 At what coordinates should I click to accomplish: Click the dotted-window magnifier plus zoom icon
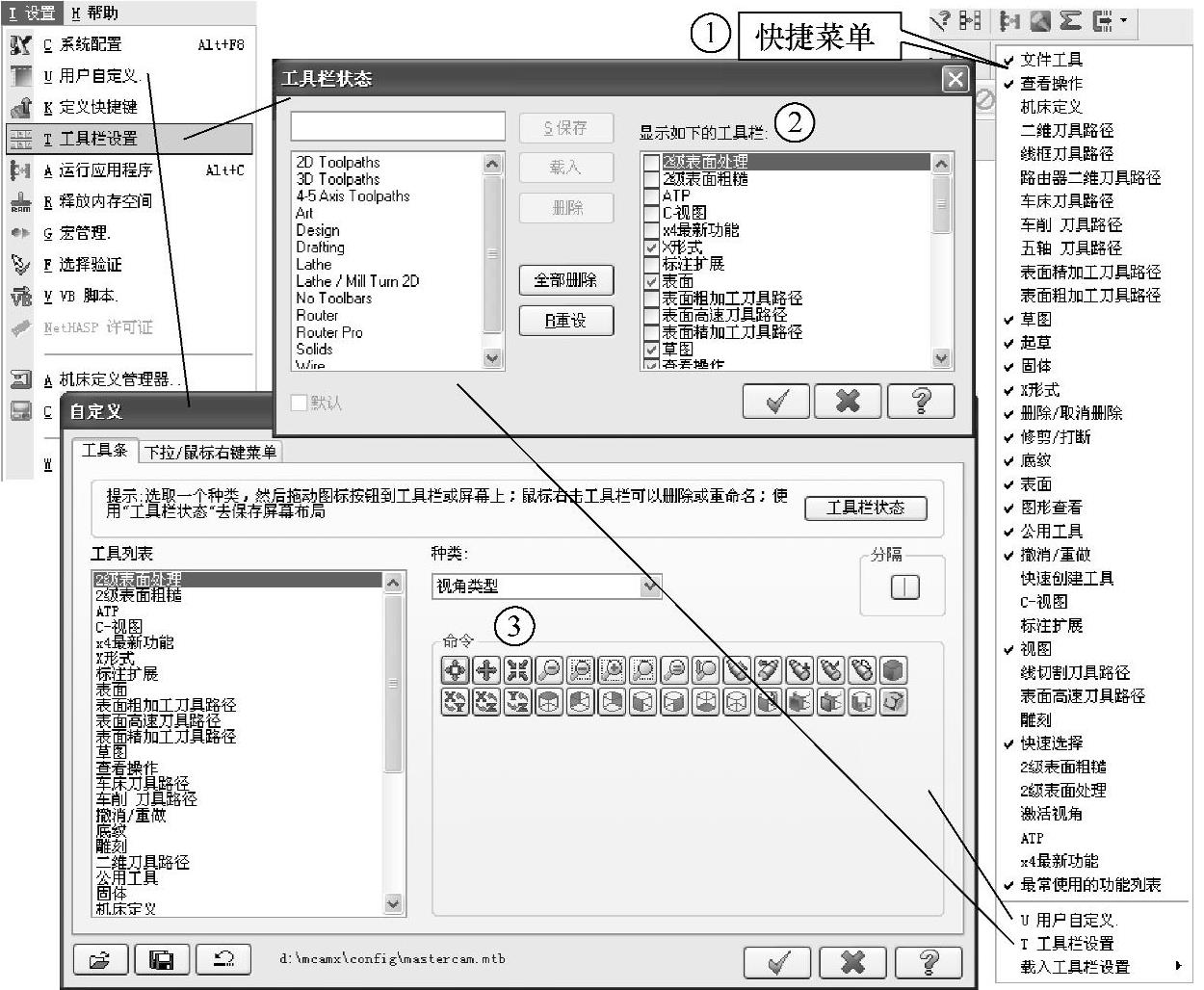point(612,670)
